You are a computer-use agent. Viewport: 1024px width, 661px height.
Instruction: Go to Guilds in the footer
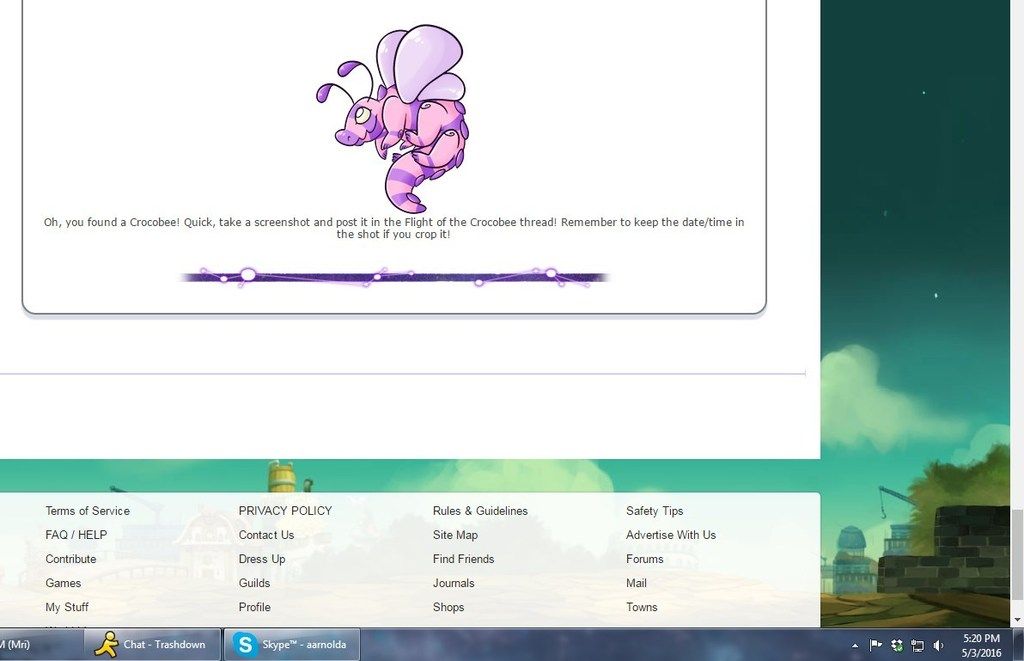pyautogui.click(x=254, y=583)
